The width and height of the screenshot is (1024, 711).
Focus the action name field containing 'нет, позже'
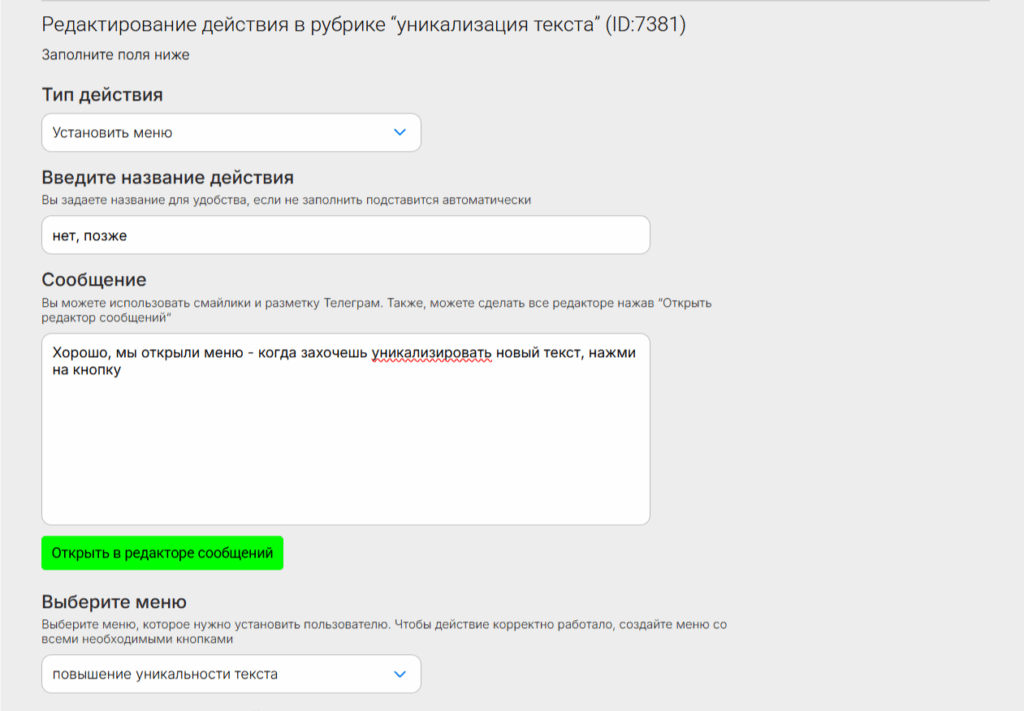[345, 236]
